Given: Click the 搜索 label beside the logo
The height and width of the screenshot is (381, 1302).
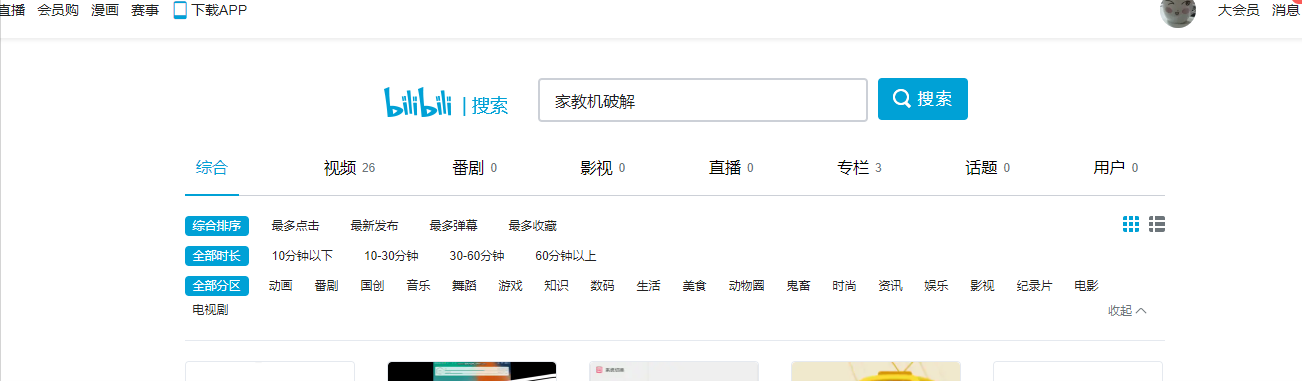Looking at the screenshot, I should click(490, 106).
